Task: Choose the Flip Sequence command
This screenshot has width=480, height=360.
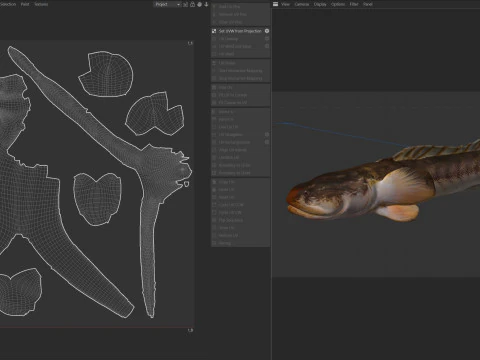Action: click(x=231, y=220)
